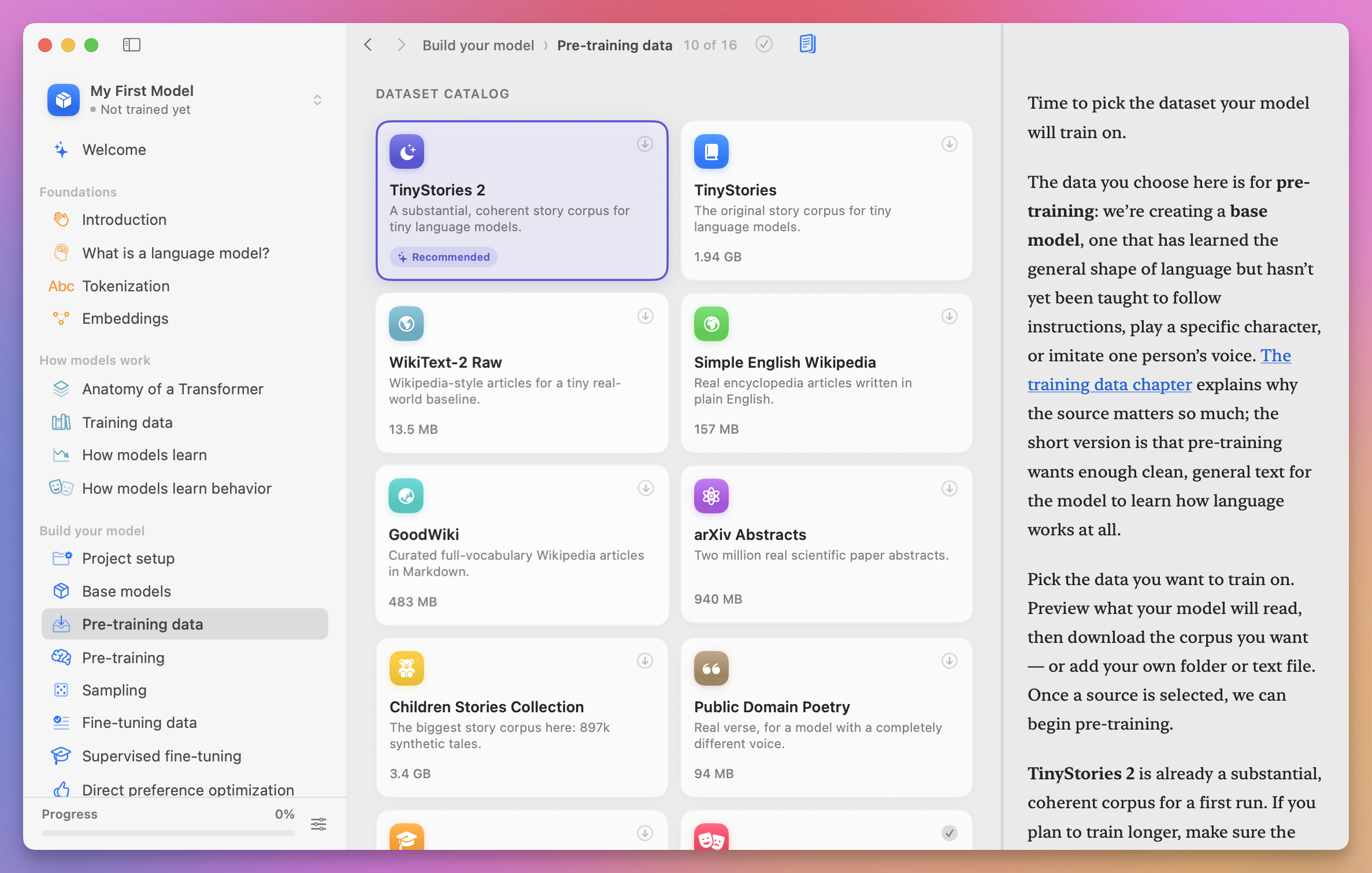Click the Fine-tuning data list icon

pyautogui.click(x=61, y=723)
